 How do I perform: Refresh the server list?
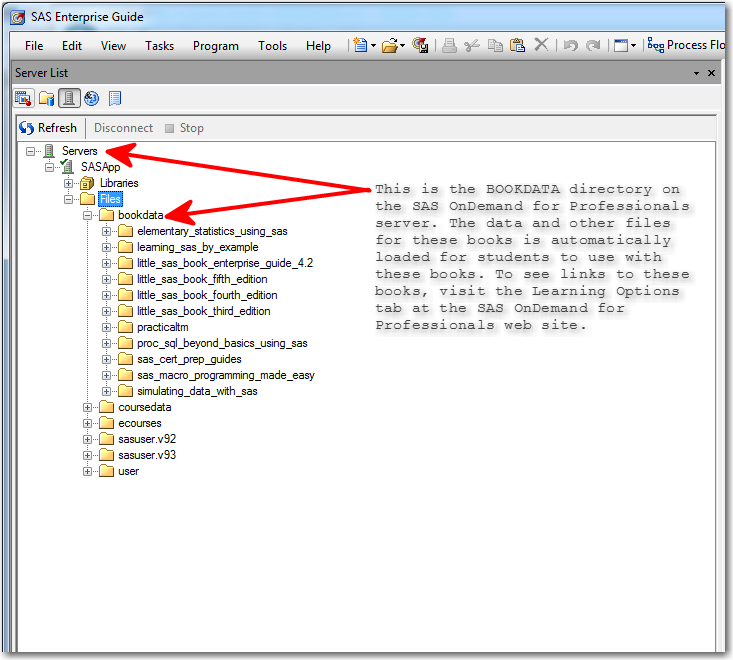point(48,128)
